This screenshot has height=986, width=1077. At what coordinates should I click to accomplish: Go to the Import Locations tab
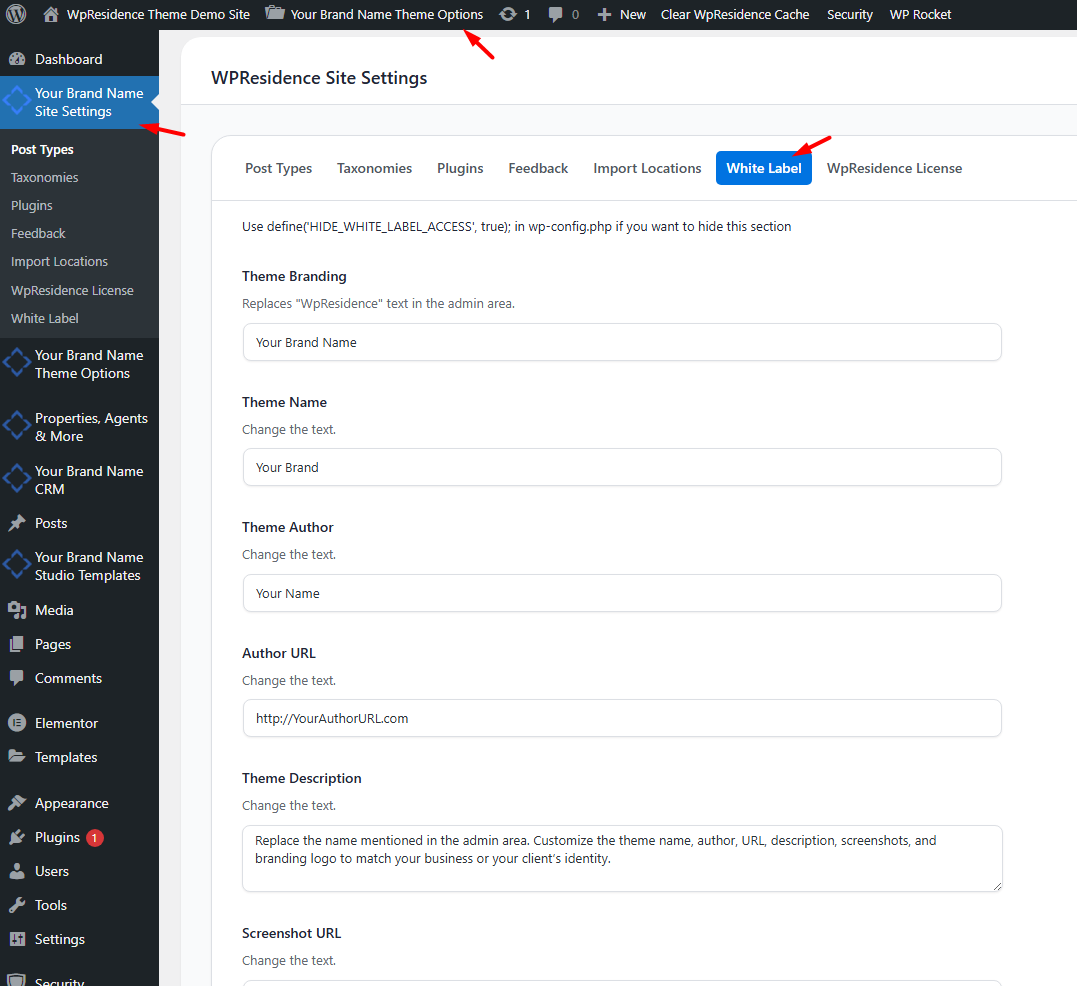[647, 168]
